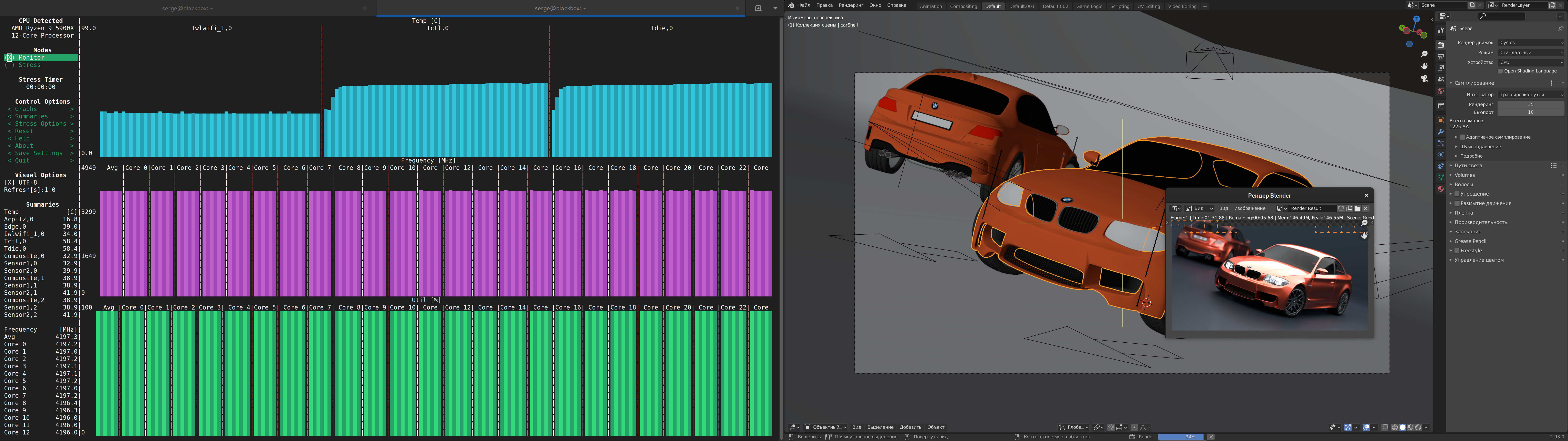Image resolution: width=1568 pixels, height=441 pixels.
Task: Open the Object Data mesh properties icon
Action: click(x=1441, y=177)
